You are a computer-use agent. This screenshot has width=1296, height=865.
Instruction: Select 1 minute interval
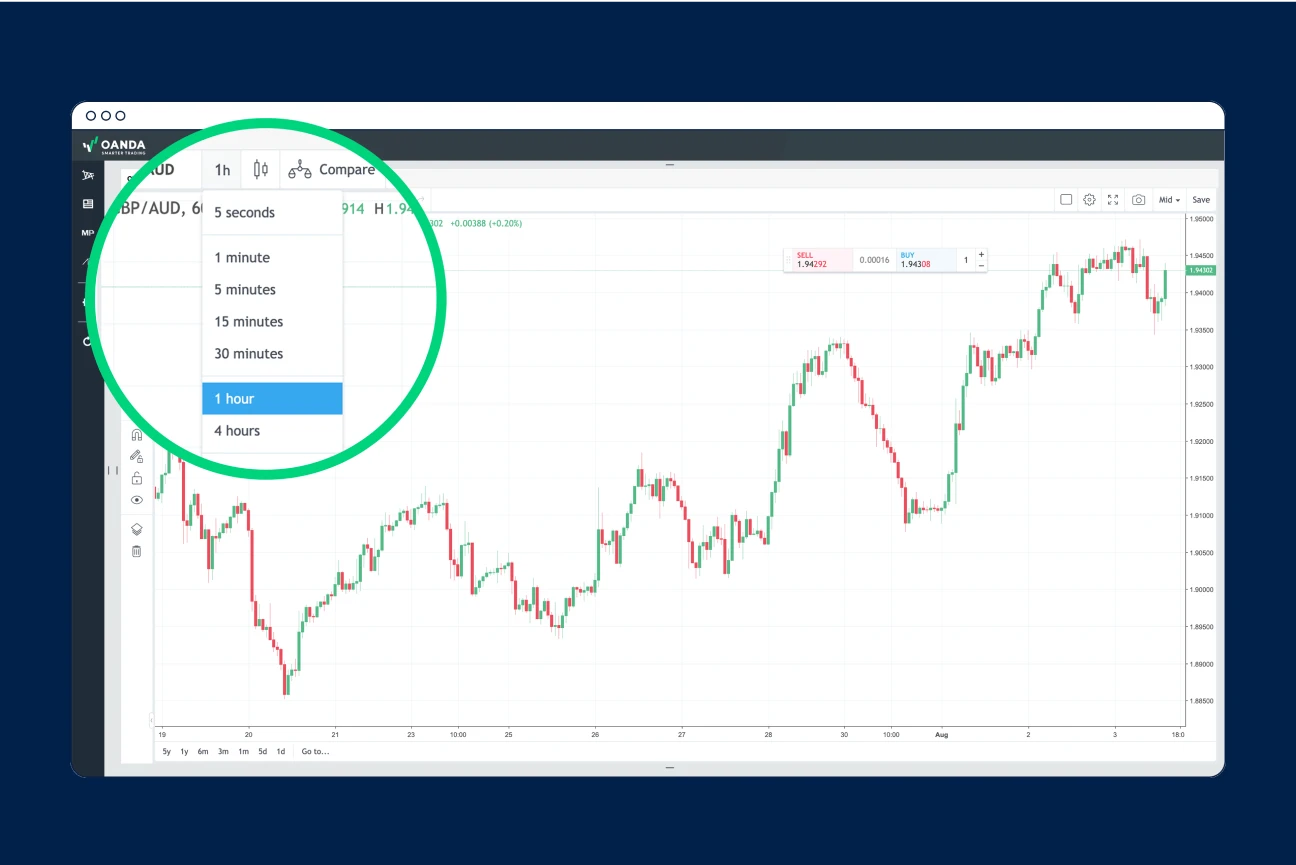click(272, 258)
